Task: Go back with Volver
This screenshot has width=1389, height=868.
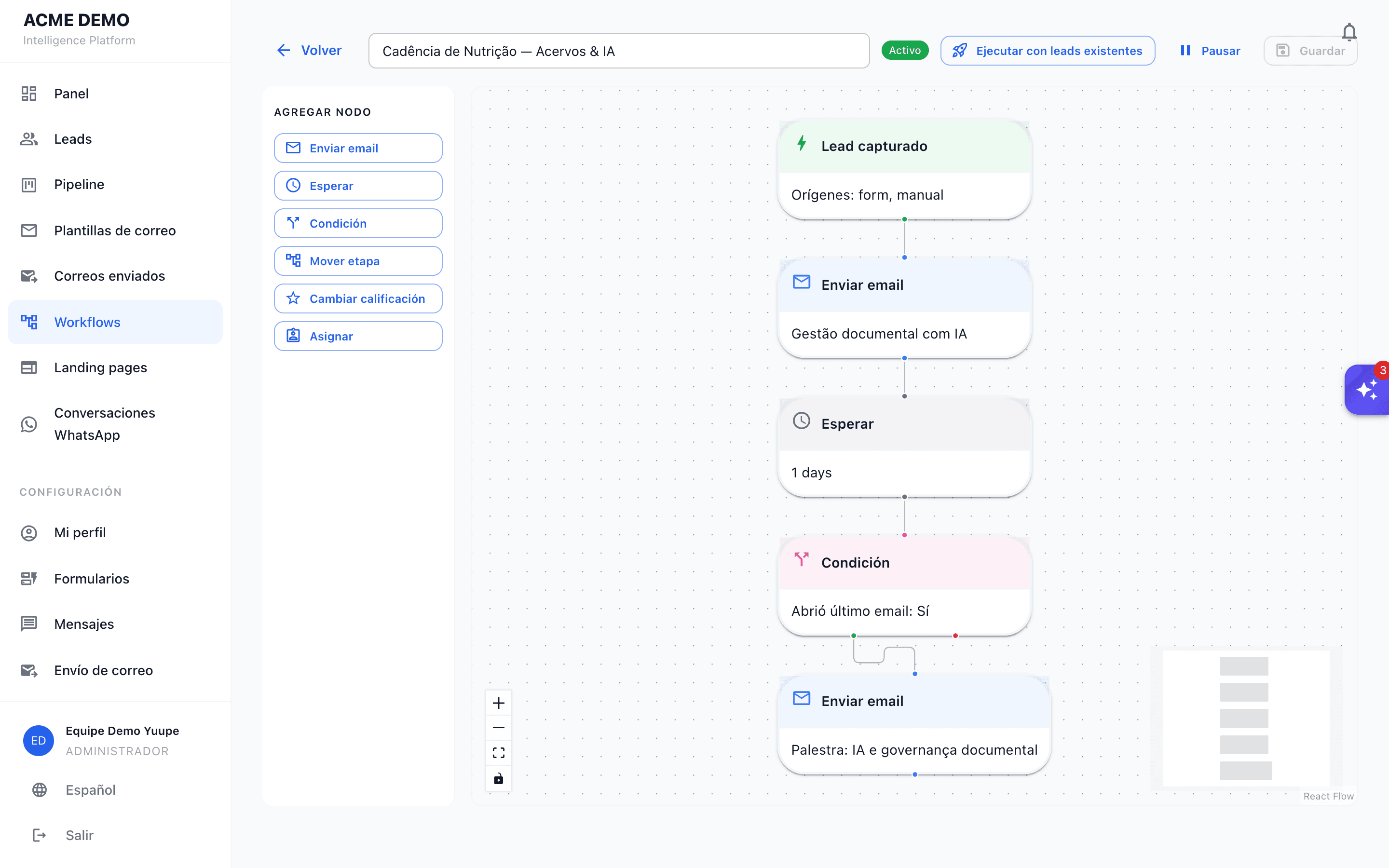Action: click(309, 51)
